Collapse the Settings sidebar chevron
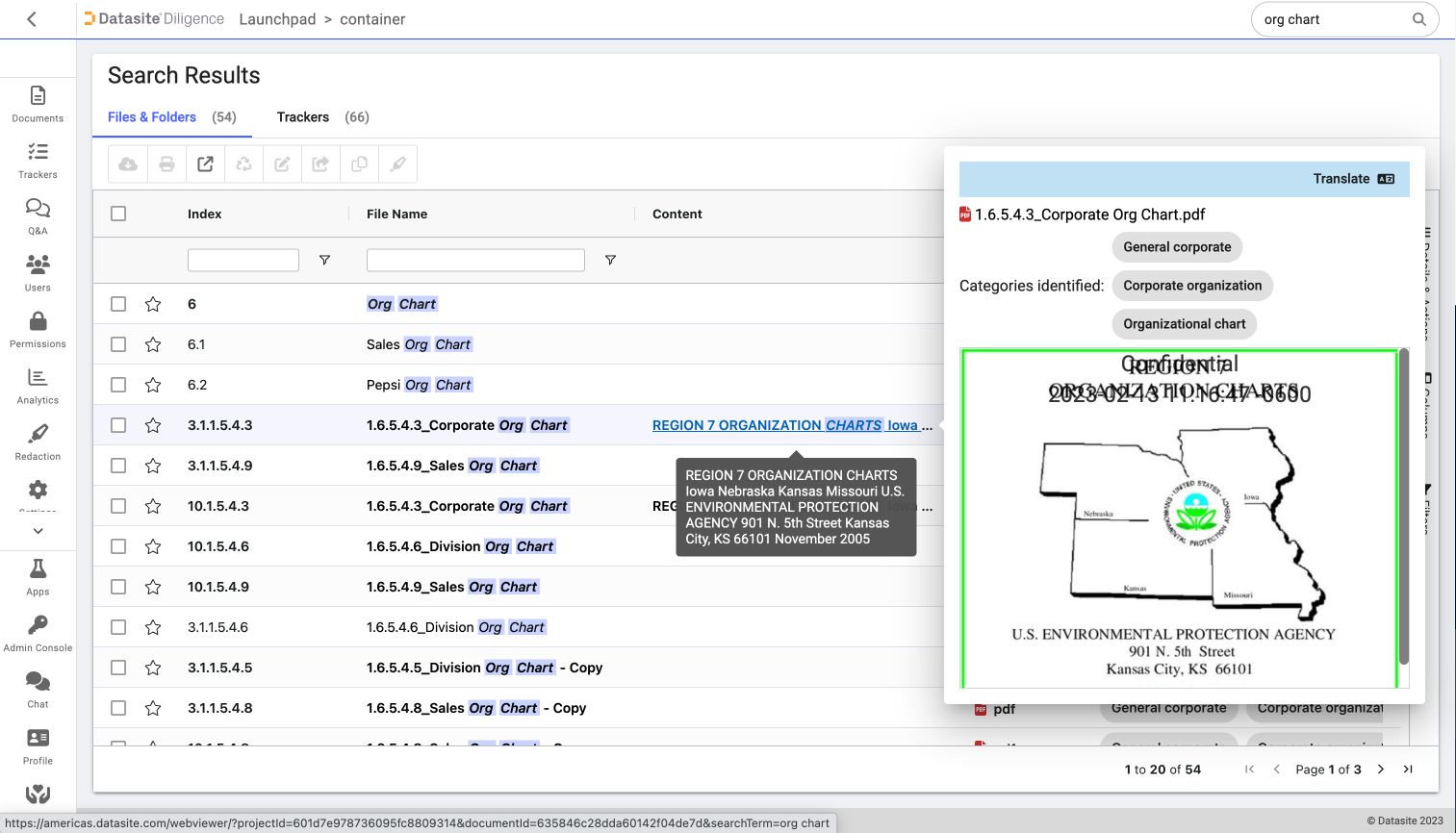Viewport: 1456px width, 833px height. click(x=38, y=530)
